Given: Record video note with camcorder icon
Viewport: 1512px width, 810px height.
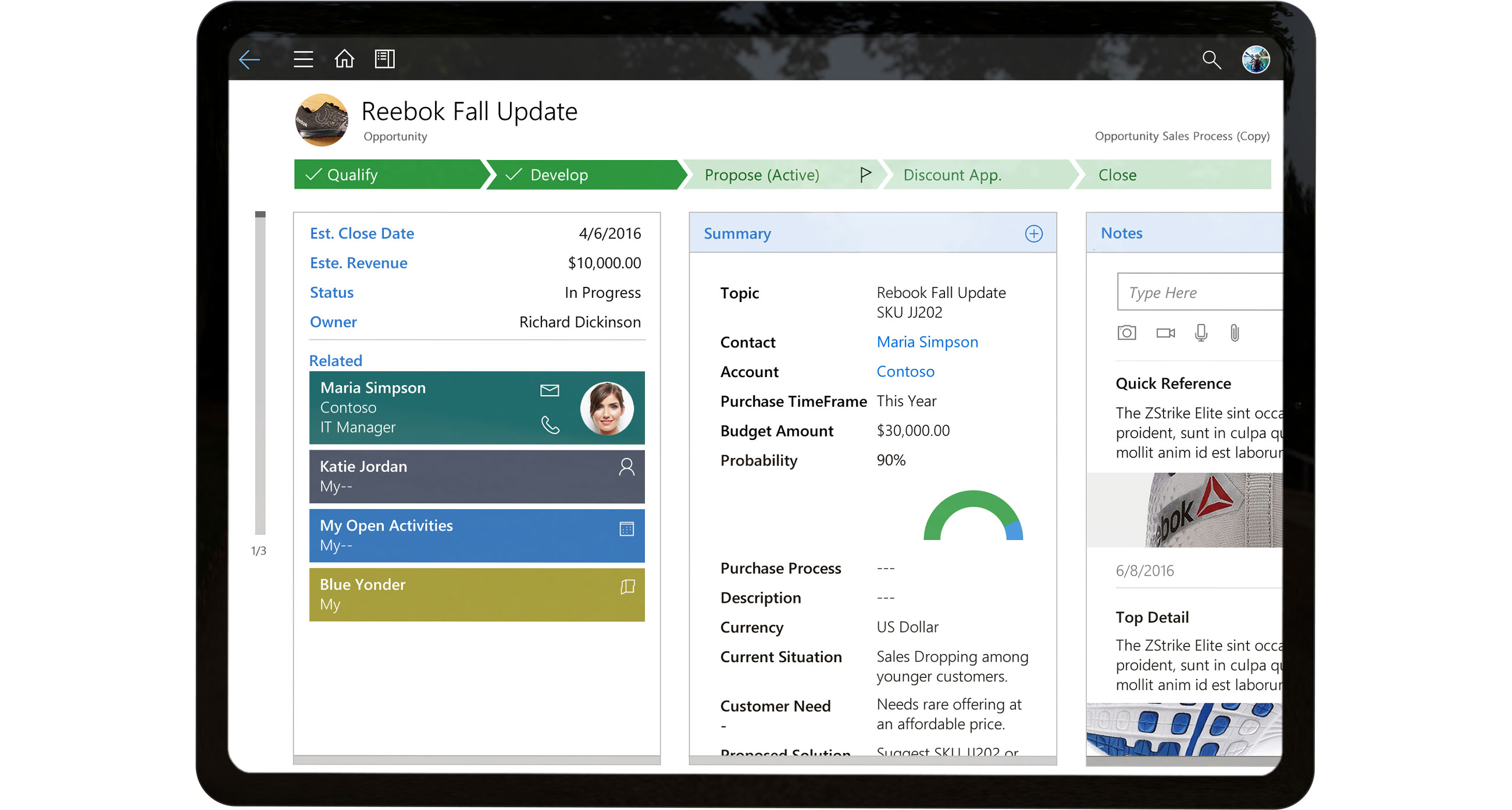Looking at the screenshot, I should coord(1165,333).
